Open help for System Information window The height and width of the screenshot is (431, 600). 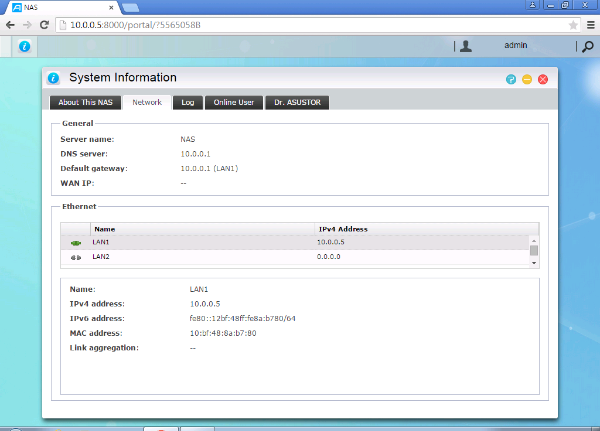(x=511, y=79)
